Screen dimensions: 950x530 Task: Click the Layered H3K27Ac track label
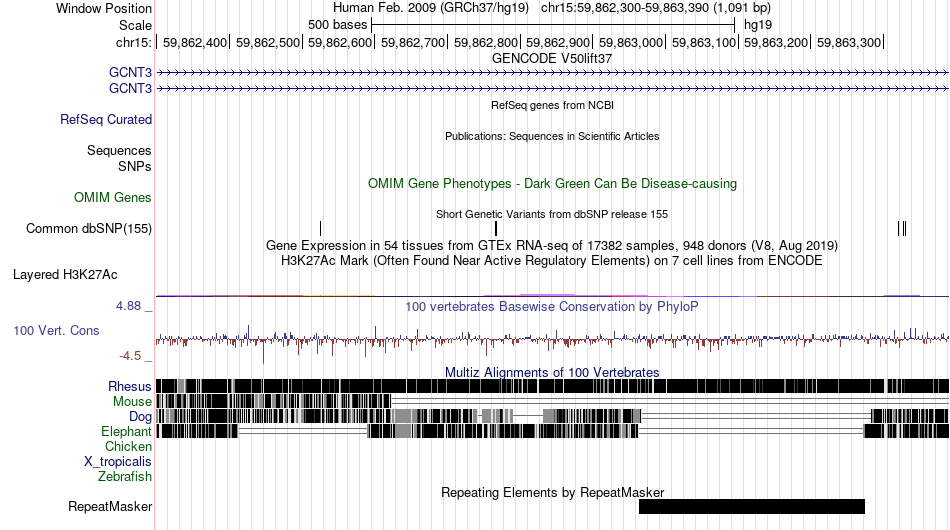coord(65,274)
